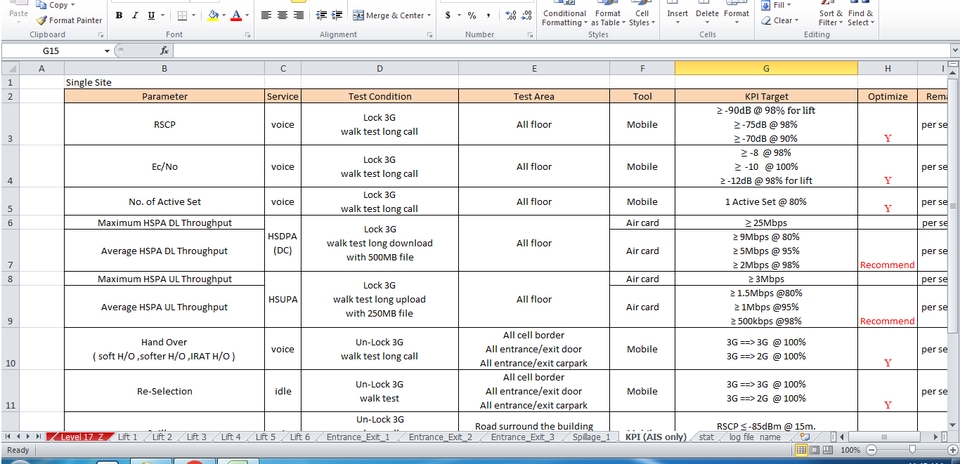Image resolution: width=960 pixels, height=464 pixels.
Task: Switch to Normal view
Action: (800, 450)
